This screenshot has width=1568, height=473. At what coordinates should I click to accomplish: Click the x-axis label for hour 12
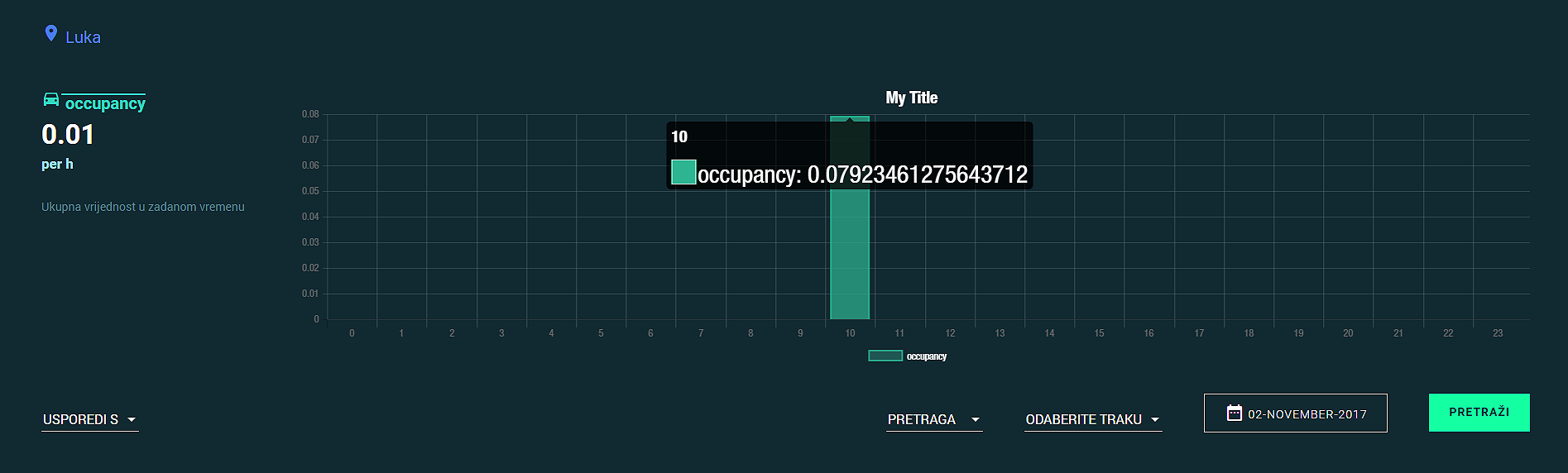point(950,333)
